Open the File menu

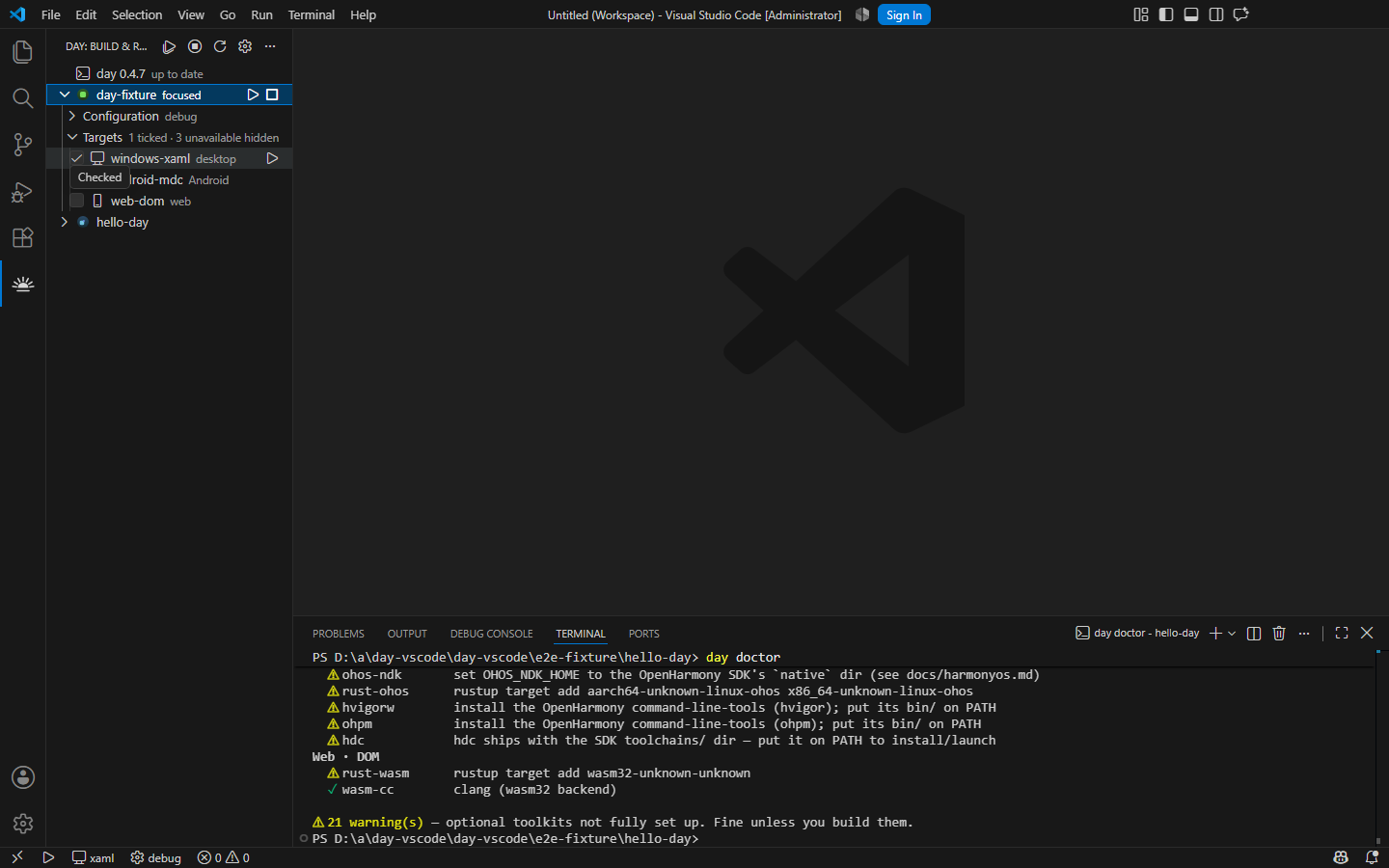tap(51, 14)
